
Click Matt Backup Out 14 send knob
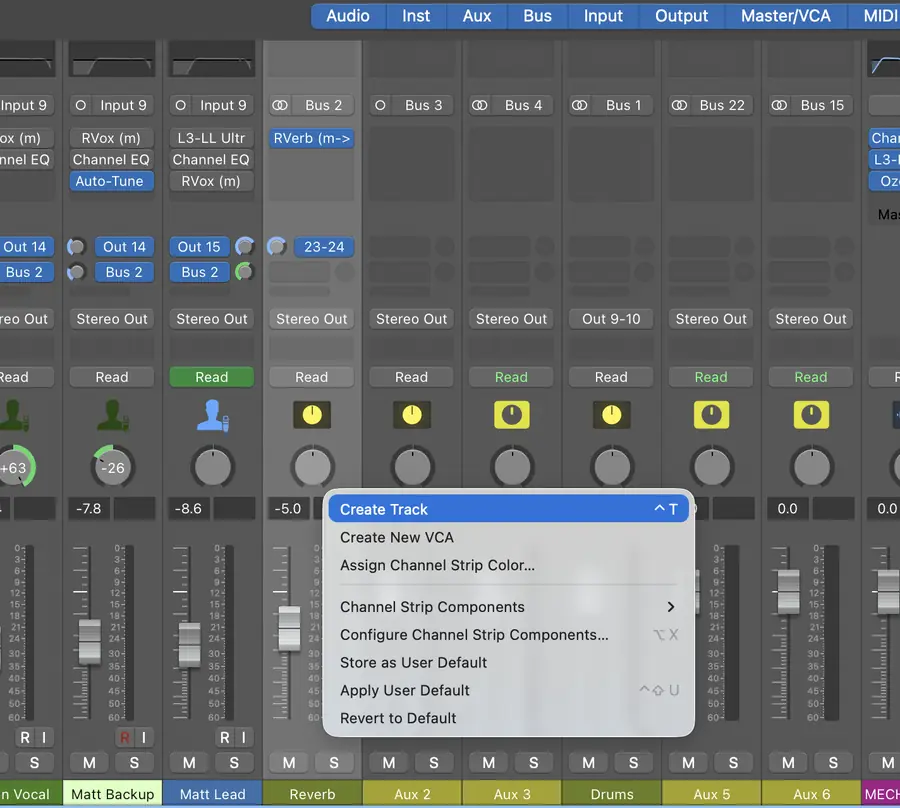[76, 247]
